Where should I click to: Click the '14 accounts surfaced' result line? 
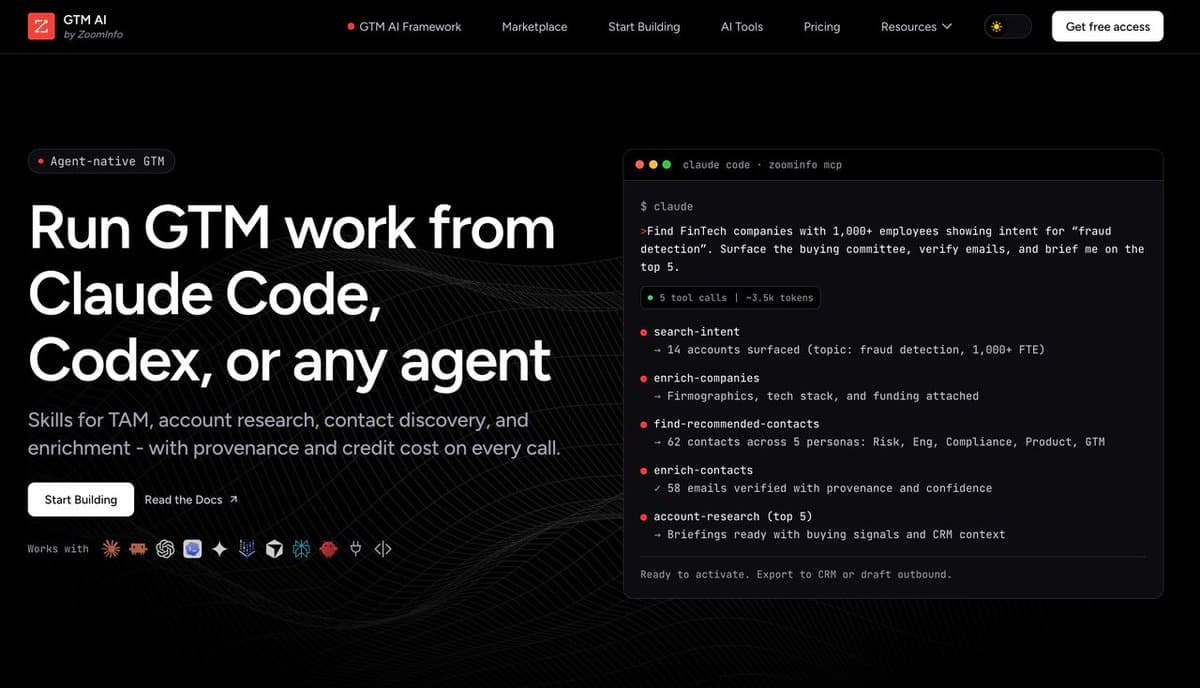click(x=849, y=350)
